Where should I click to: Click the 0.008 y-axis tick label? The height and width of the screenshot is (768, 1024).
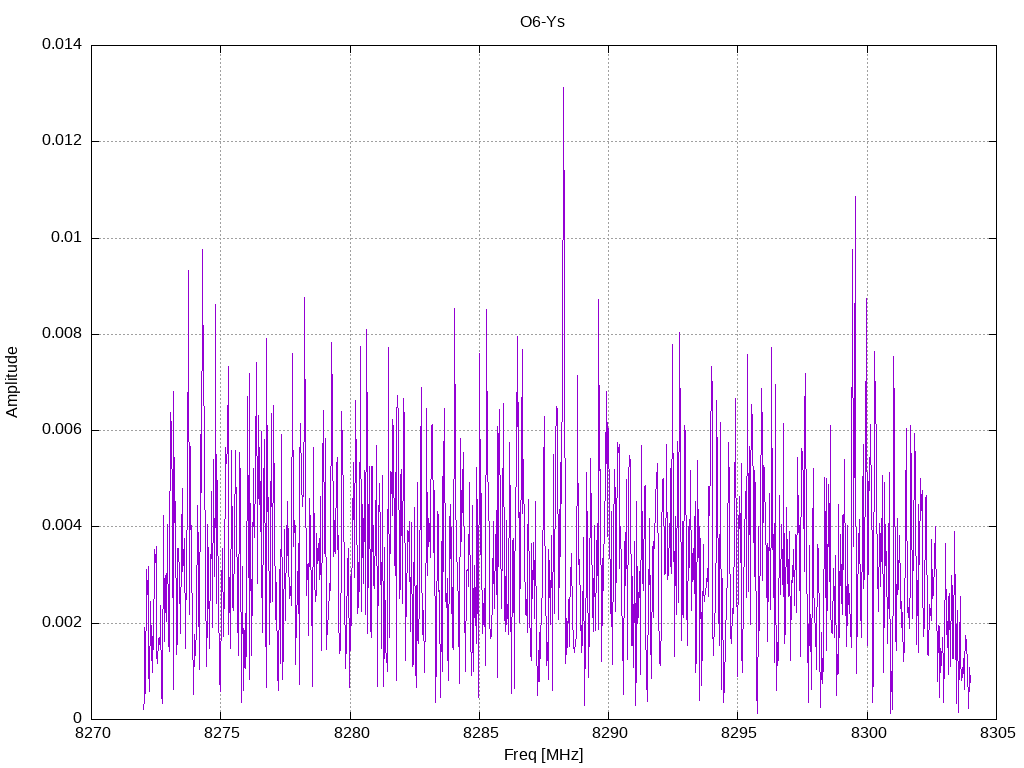click(x=62, y=334)
